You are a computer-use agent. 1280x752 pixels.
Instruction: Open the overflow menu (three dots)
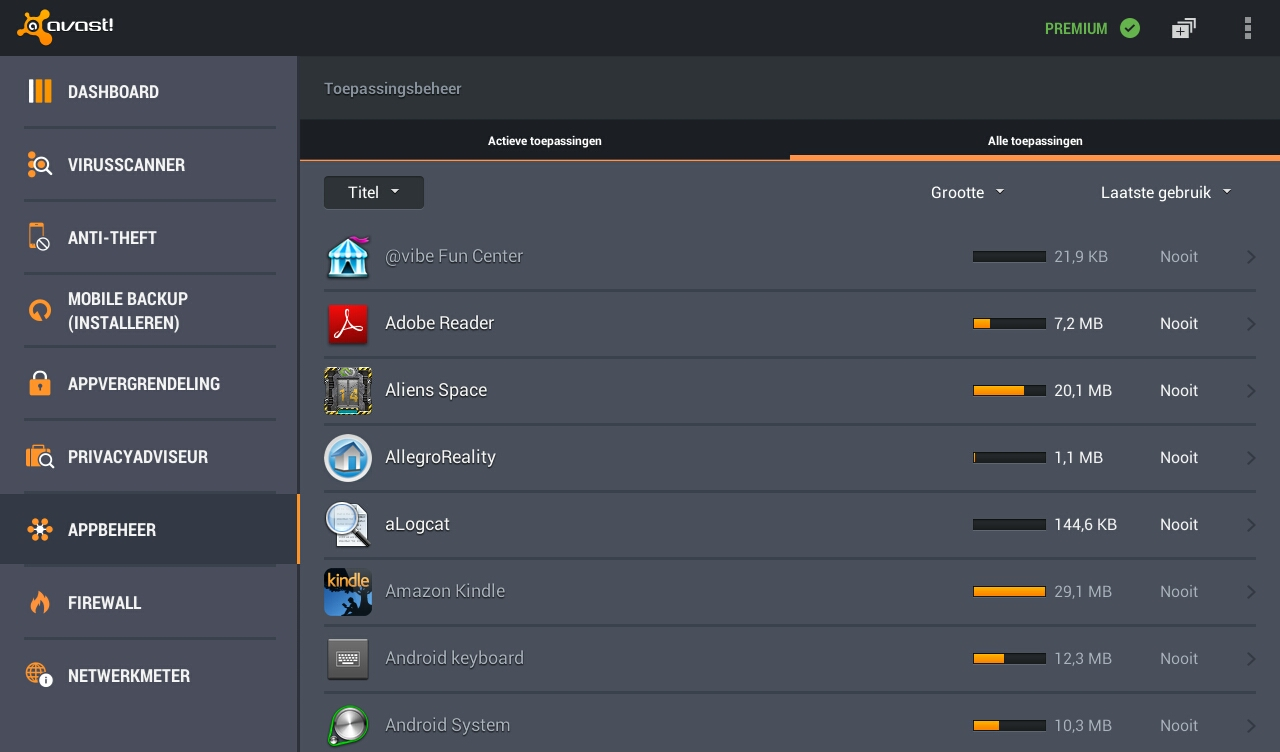click(1248, 28)
